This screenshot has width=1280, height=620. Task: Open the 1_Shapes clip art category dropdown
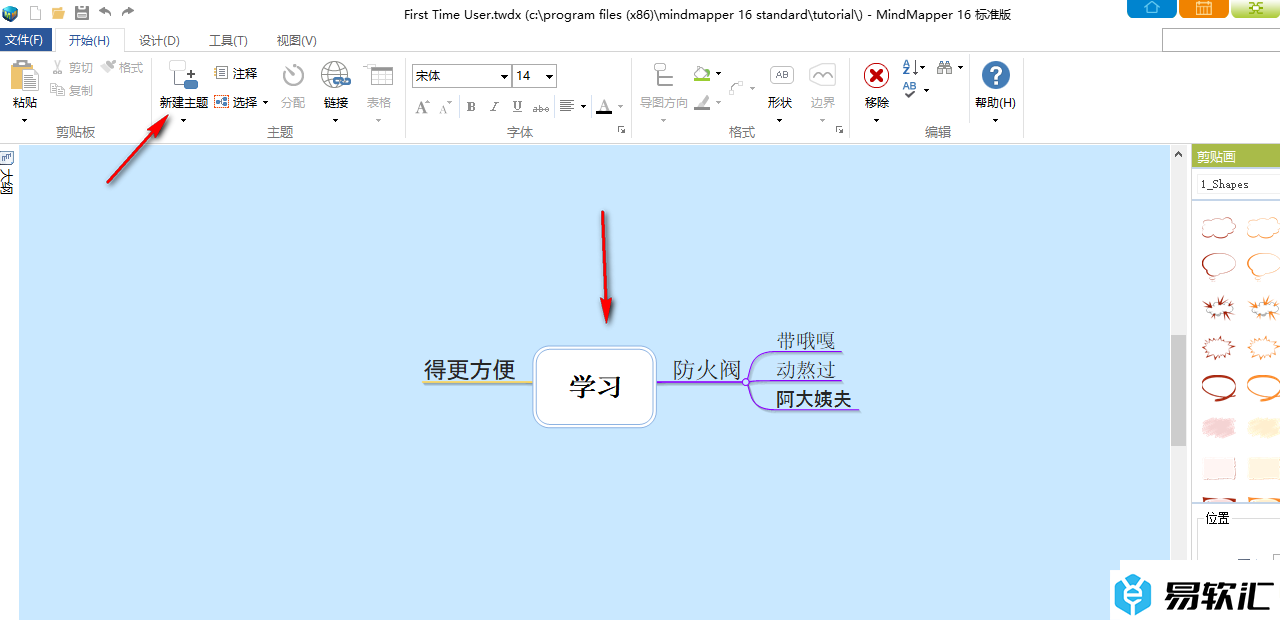tap(1238, 184)
